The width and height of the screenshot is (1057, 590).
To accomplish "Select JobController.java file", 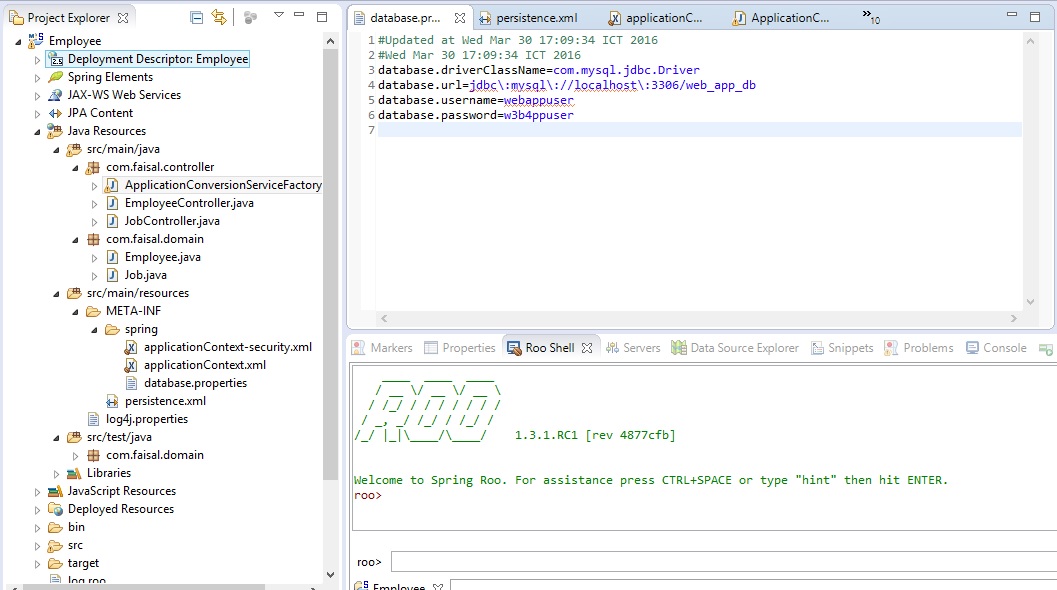I will (172, 221).
